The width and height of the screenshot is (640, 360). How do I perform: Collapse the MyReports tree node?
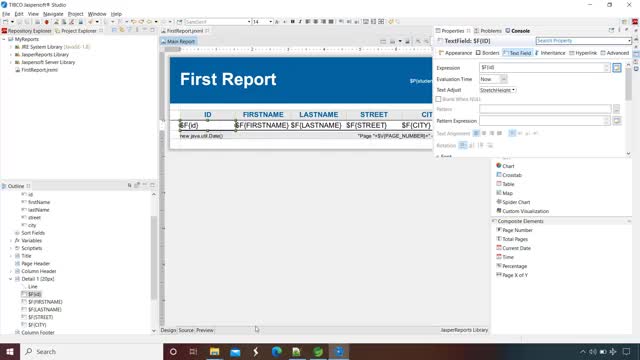(4, 39)
